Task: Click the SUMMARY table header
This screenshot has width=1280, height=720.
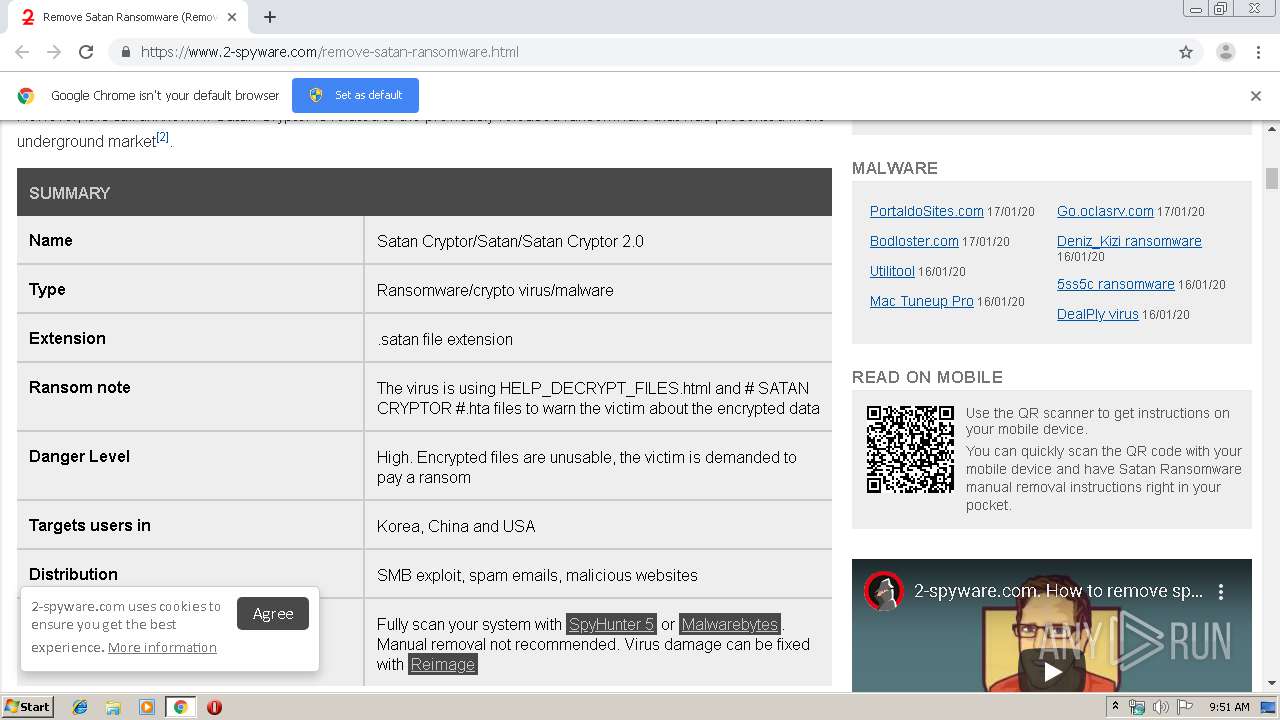Action: pos(424,192)
